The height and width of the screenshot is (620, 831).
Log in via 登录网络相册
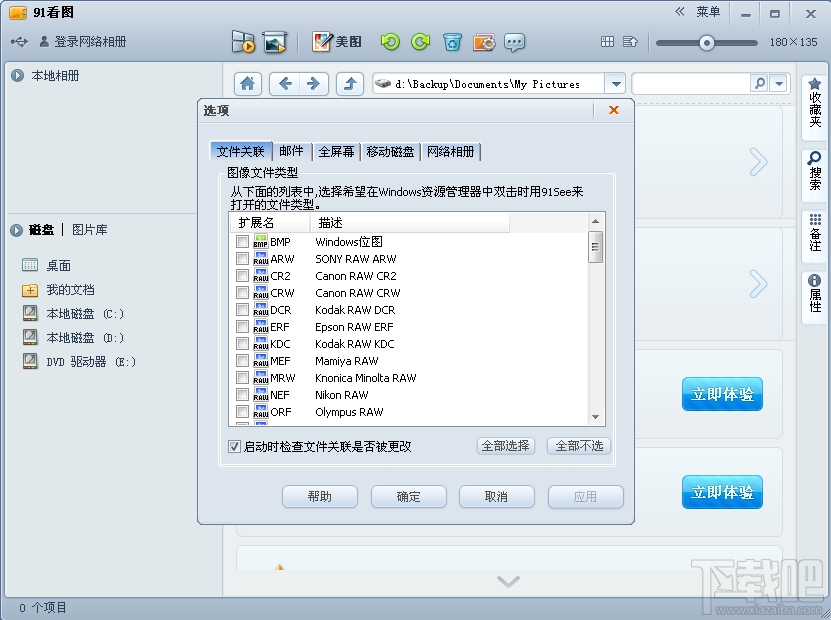tap(83, 41)
